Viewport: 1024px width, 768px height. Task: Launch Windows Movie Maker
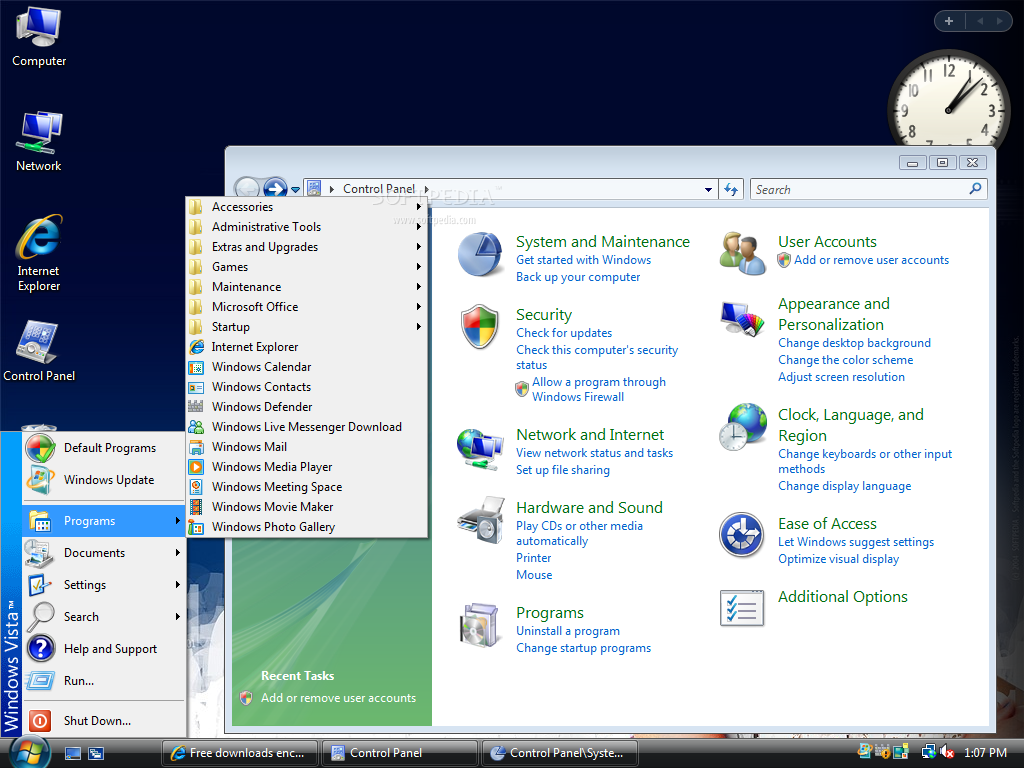pyautogui.click(x=307, y=507)
